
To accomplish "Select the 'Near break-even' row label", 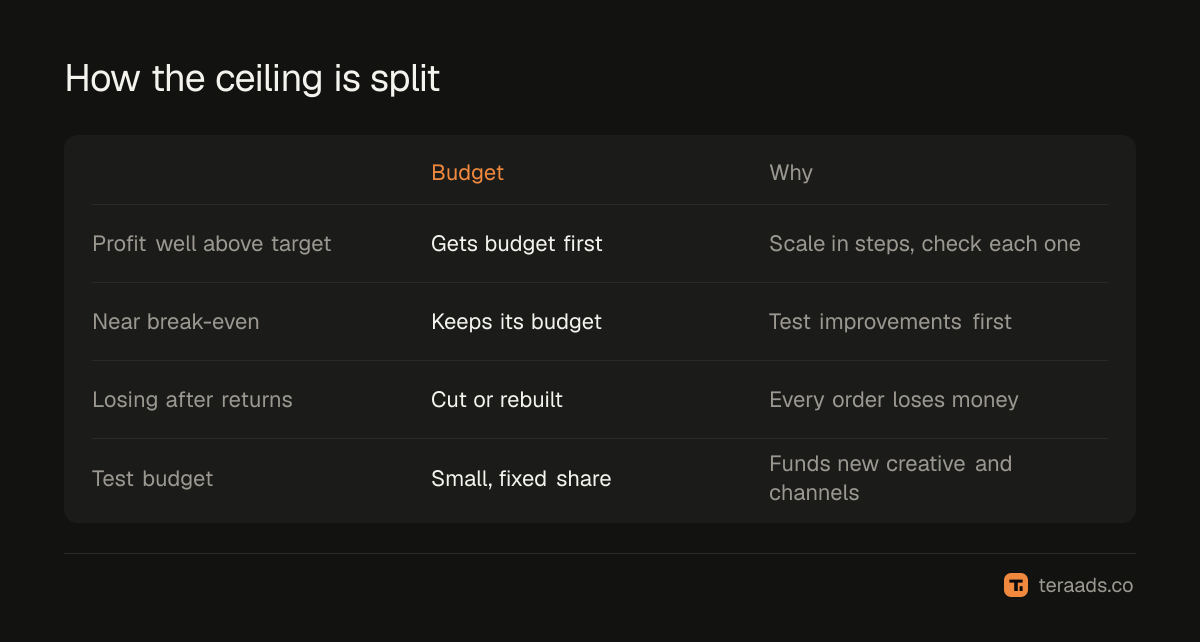I will [x=176, y=321].
